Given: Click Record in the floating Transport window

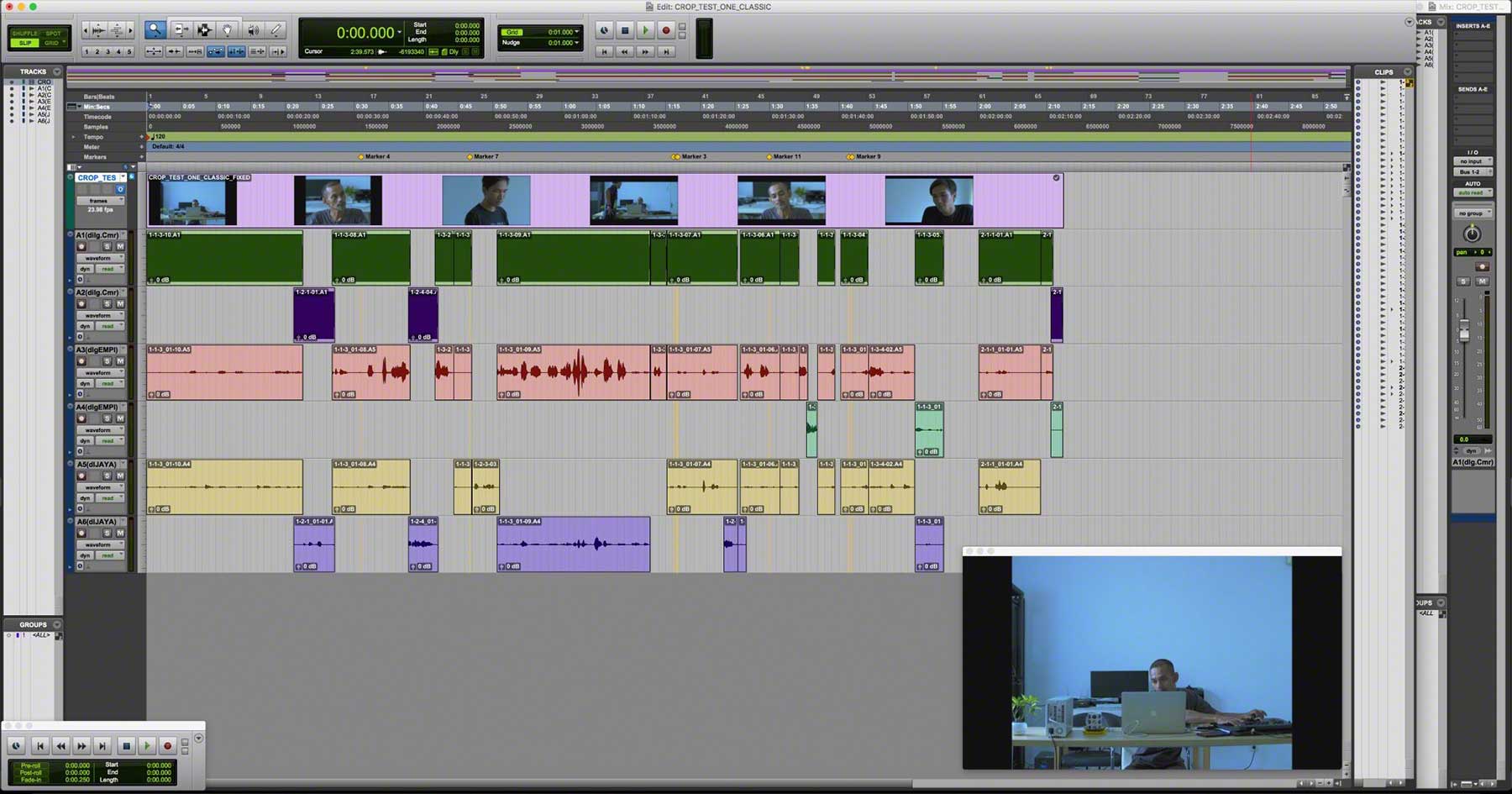Looking at the screenshot, I should pyautogui.click(x=167, y=745).
